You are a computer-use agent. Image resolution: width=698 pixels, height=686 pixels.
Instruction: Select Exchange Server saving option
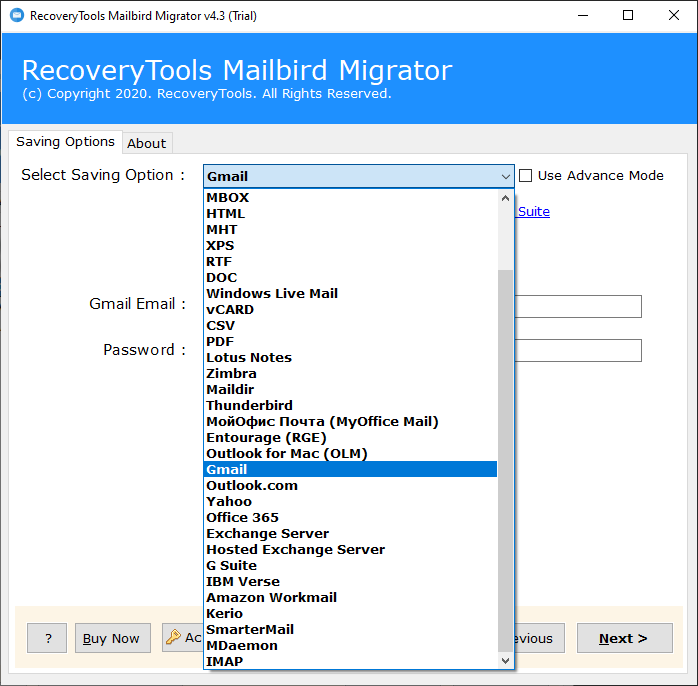pos(350,534)
